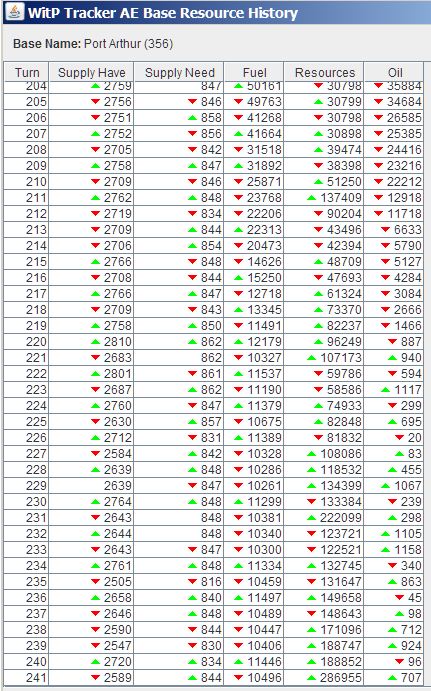Click Resources value 61324
This screenshot has width=431, height=691.
(344, 293)
